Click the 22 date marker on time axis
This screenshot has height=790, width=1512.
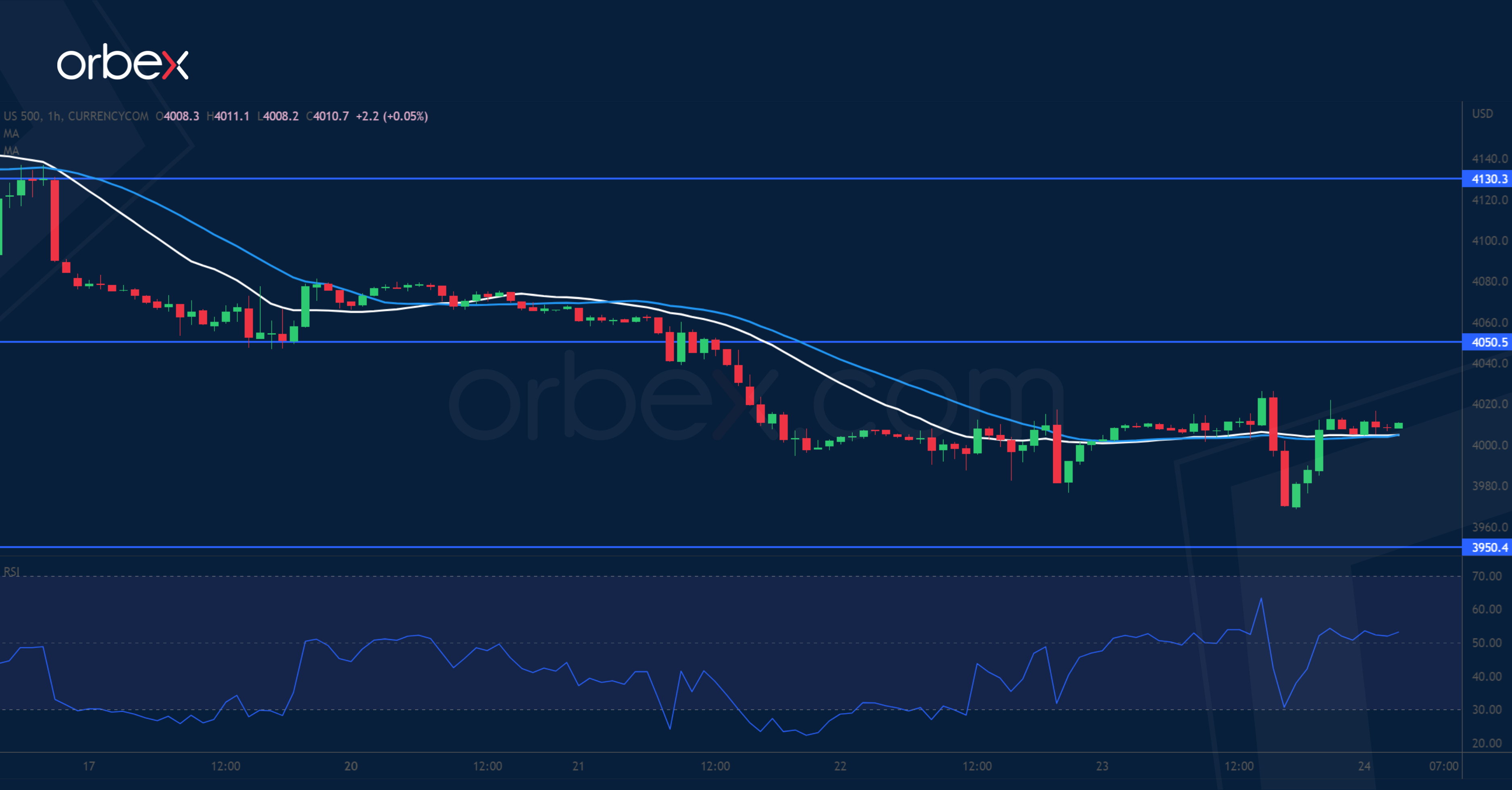click(840, 766)
